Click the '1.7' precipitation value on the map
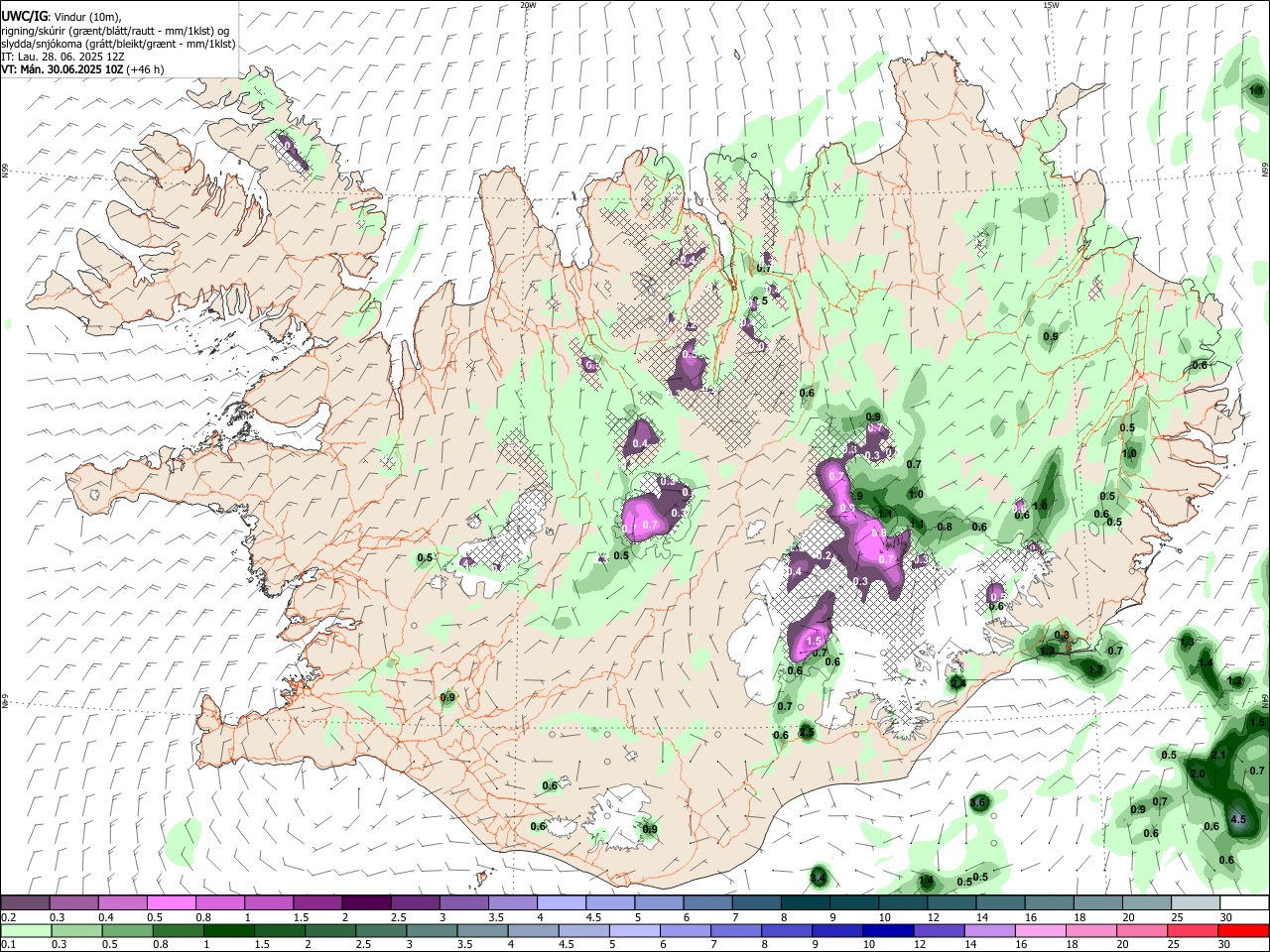The width and height of the screenshot is (1270, 952). 1096,670
